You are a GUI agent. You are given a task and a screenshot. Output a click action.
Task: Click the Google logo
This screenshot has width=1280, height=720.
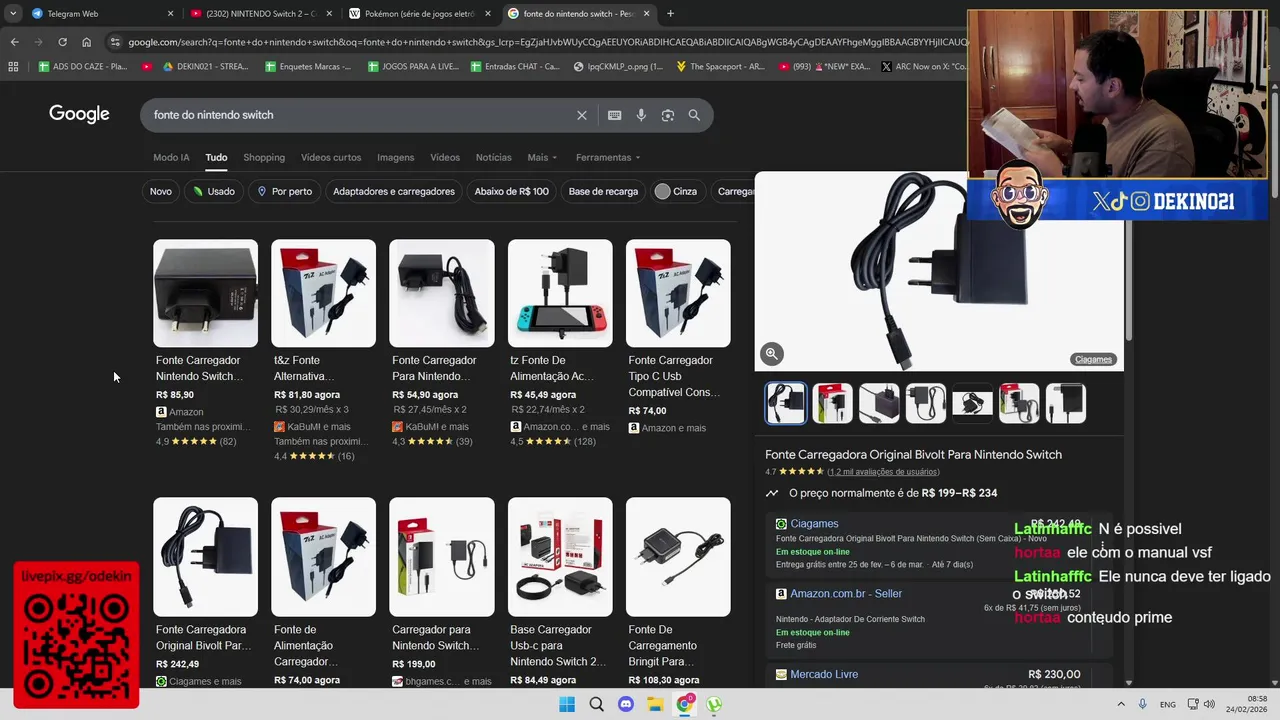[79, 114]
